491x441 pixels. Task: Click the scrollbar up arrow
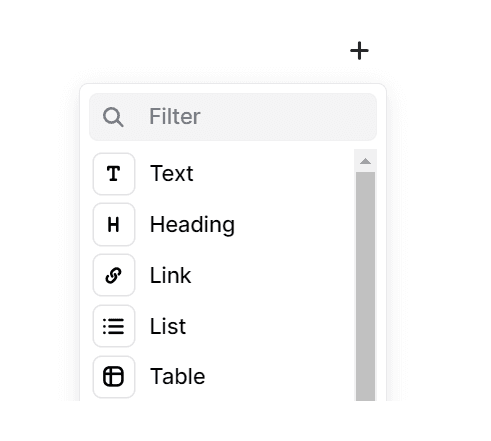pyautogui.click(x=365, y=161)
